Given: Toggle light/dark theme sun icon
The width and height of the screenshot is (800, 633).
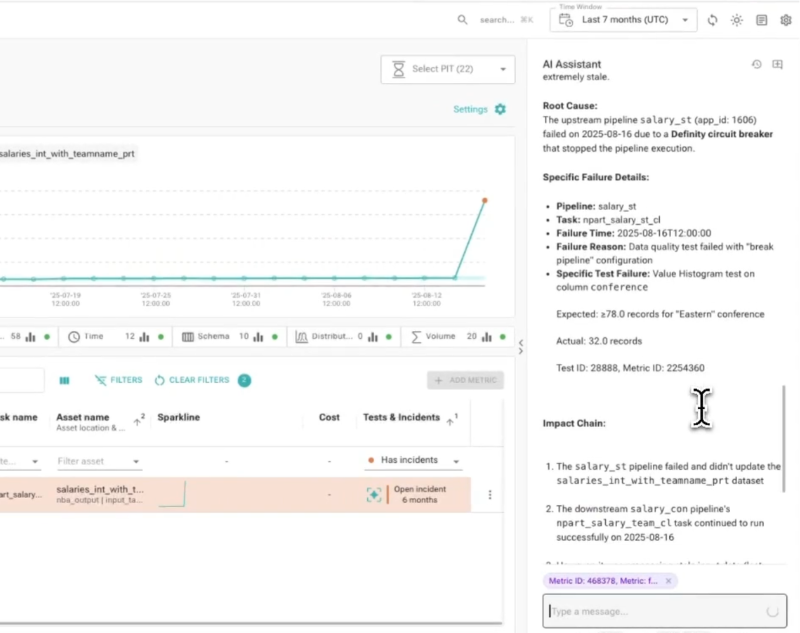Looking at the screenshot, I should (737, 20).
